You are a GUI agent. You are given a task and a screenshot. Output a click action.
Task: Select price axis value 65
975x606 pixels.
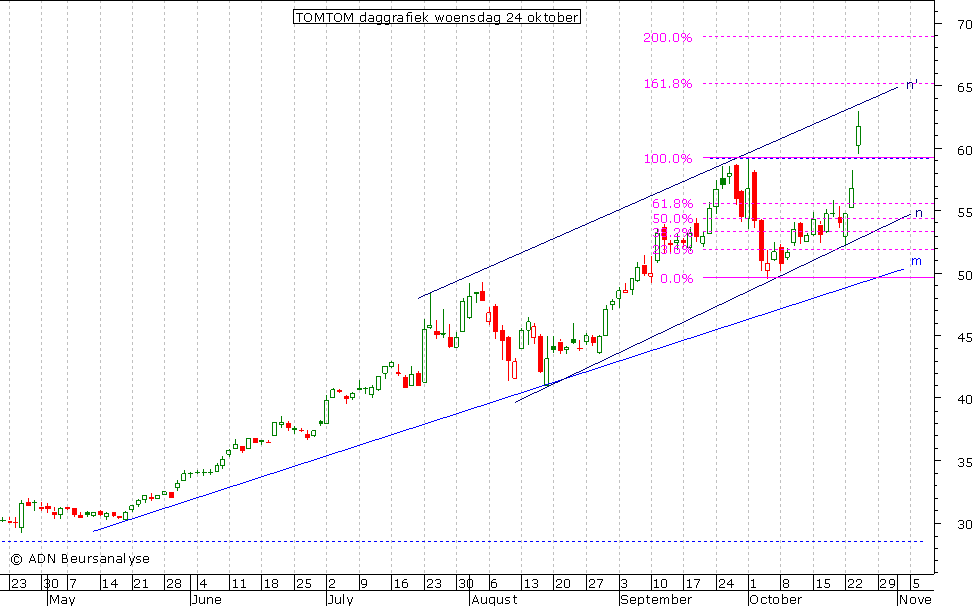point(964,88)
